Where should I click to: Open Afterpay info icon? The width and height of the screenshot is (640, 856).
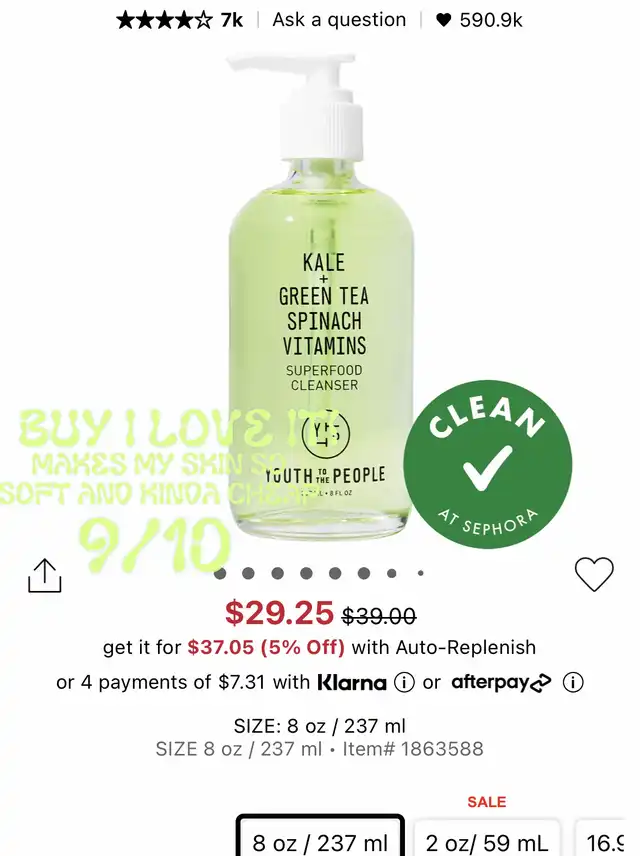pos(573,682)
